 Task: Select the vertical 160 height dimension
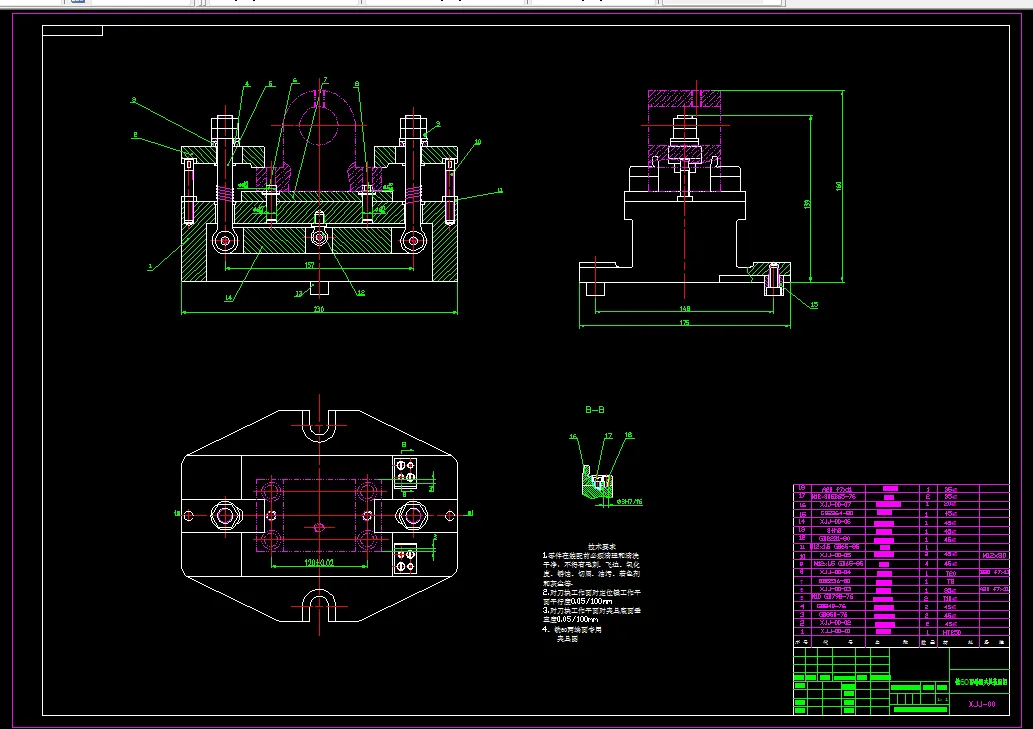pyautogui.click(x=839, y=186)
